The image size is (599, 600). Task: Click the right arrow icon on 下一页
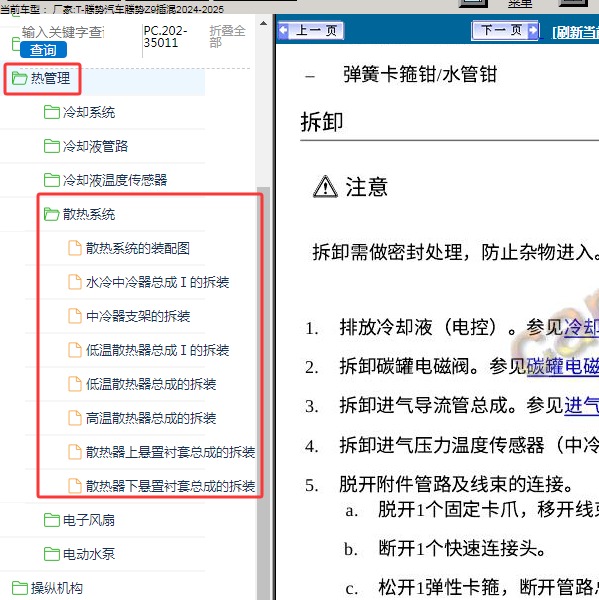pyautogui.click(x=532, y=30)
